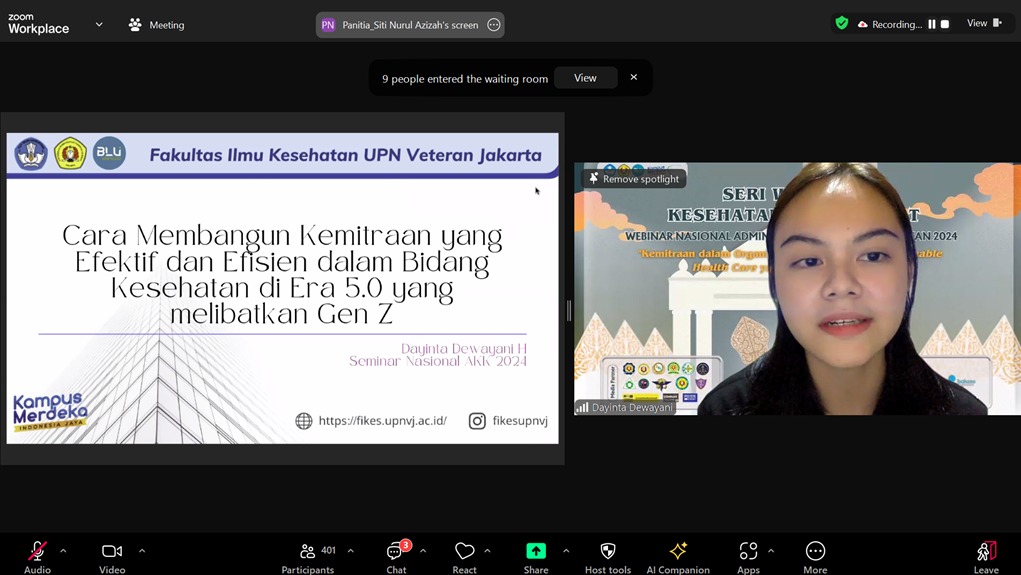Click Remove spotlight on Dayinta's video

coord(634,179)
